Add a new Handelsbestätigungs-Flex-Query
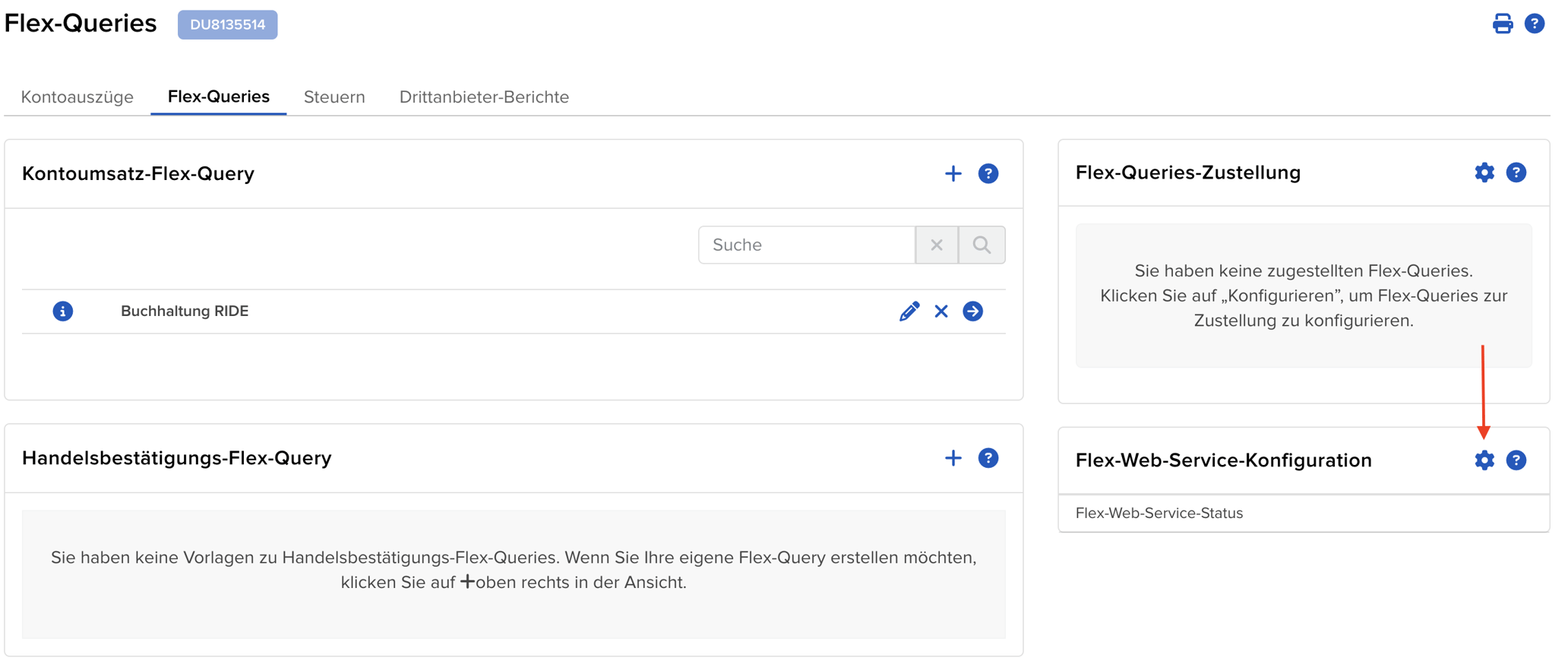This screenshot has height=667, width=1568. pos(953,458)
